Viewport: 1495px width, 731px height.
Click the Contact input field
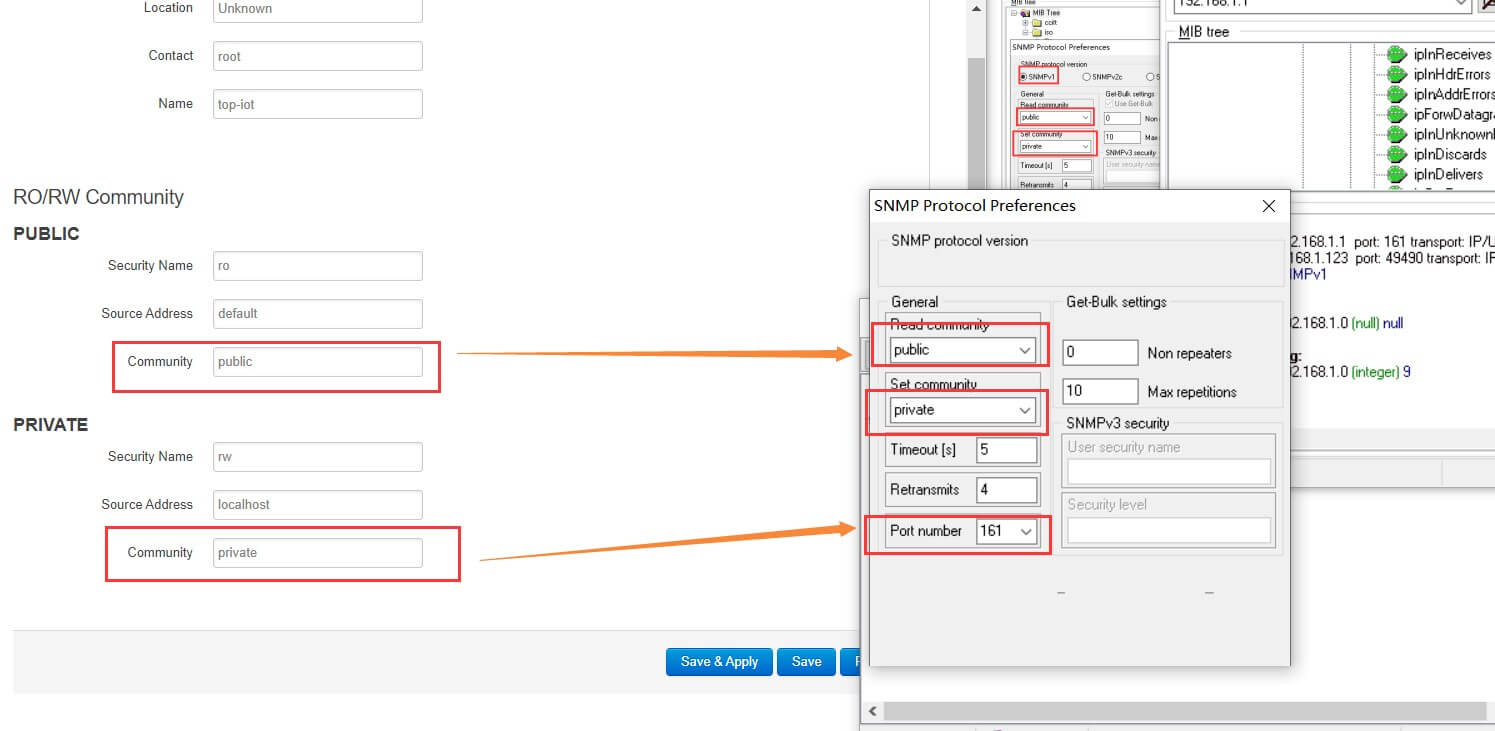tap(318, 56)
